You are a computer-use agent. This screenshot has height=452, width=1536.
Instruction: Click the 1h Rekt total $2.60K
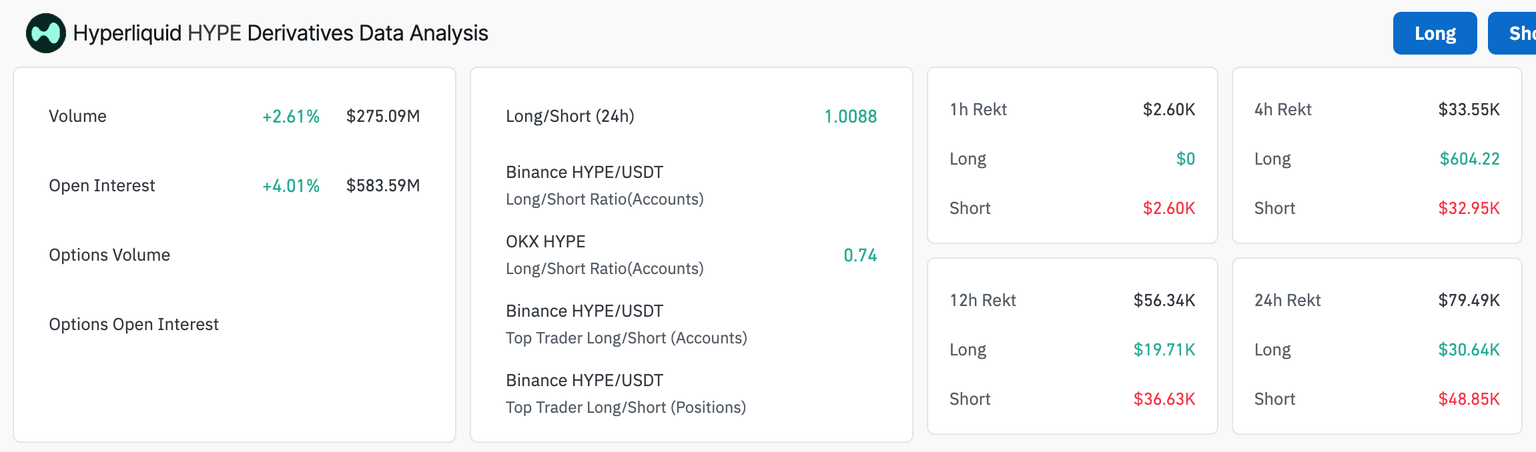pyautogui.click(x=1169, y=109)
